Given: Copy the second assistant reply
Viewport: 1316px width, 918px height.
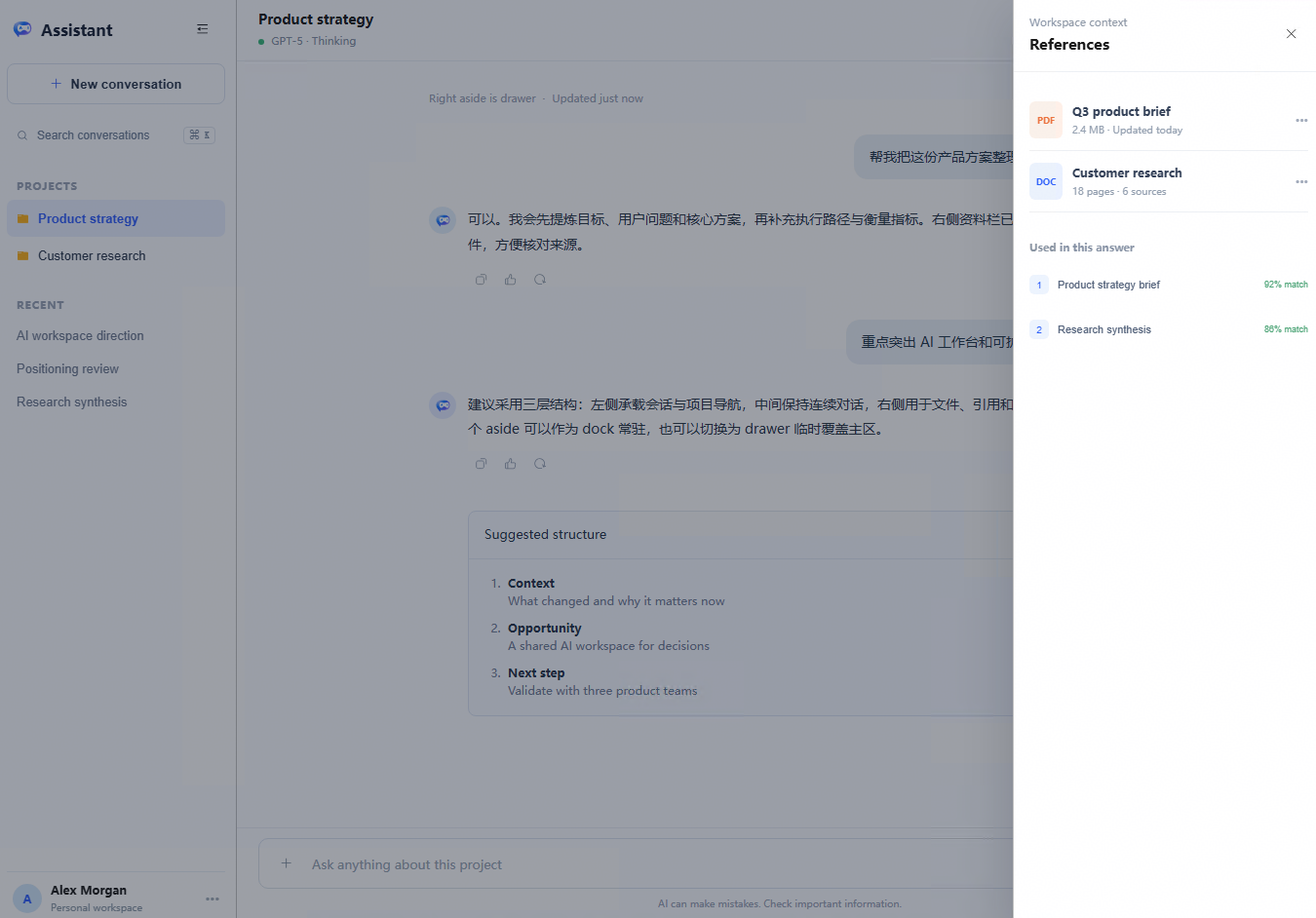Looking at the screenshot, I should (481, 464).
